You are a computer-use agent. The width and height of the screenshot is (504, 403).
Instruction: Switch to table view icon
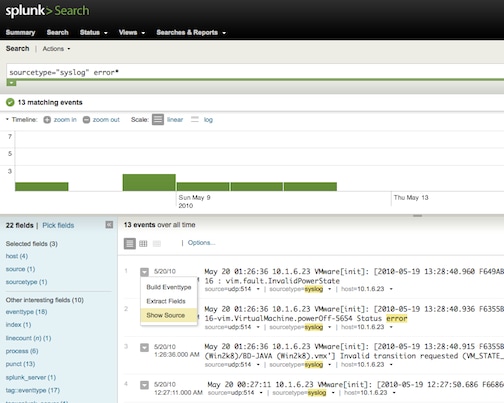tap(143, 244)
